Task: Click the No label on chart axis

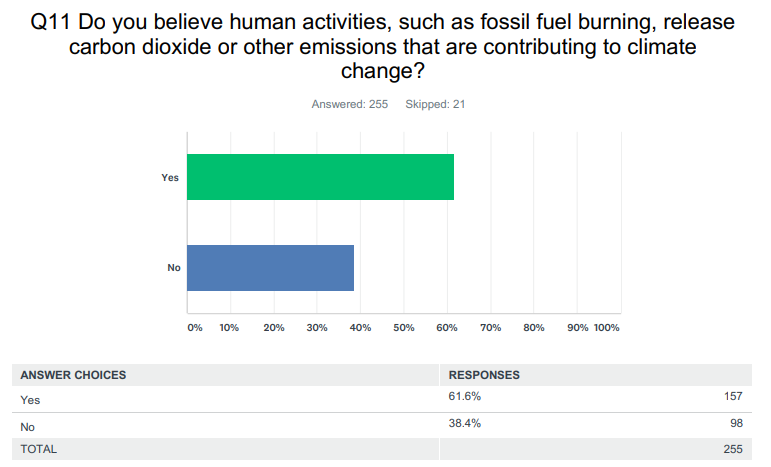Action: [173, 267]
